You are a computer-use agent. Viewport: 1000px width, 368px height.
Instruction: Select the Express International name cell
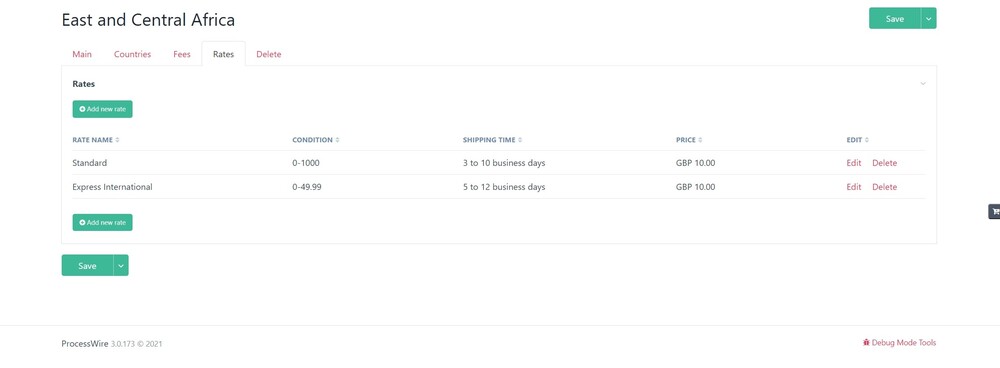[112, 187]
